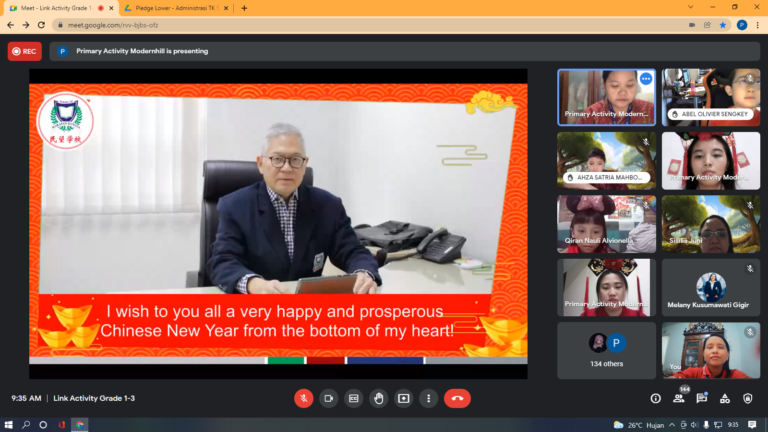Image resolution: width=768 pixels, height=432 pixels.
Task: Click the Present now screen icon
Action: click(x=403, y=398)
